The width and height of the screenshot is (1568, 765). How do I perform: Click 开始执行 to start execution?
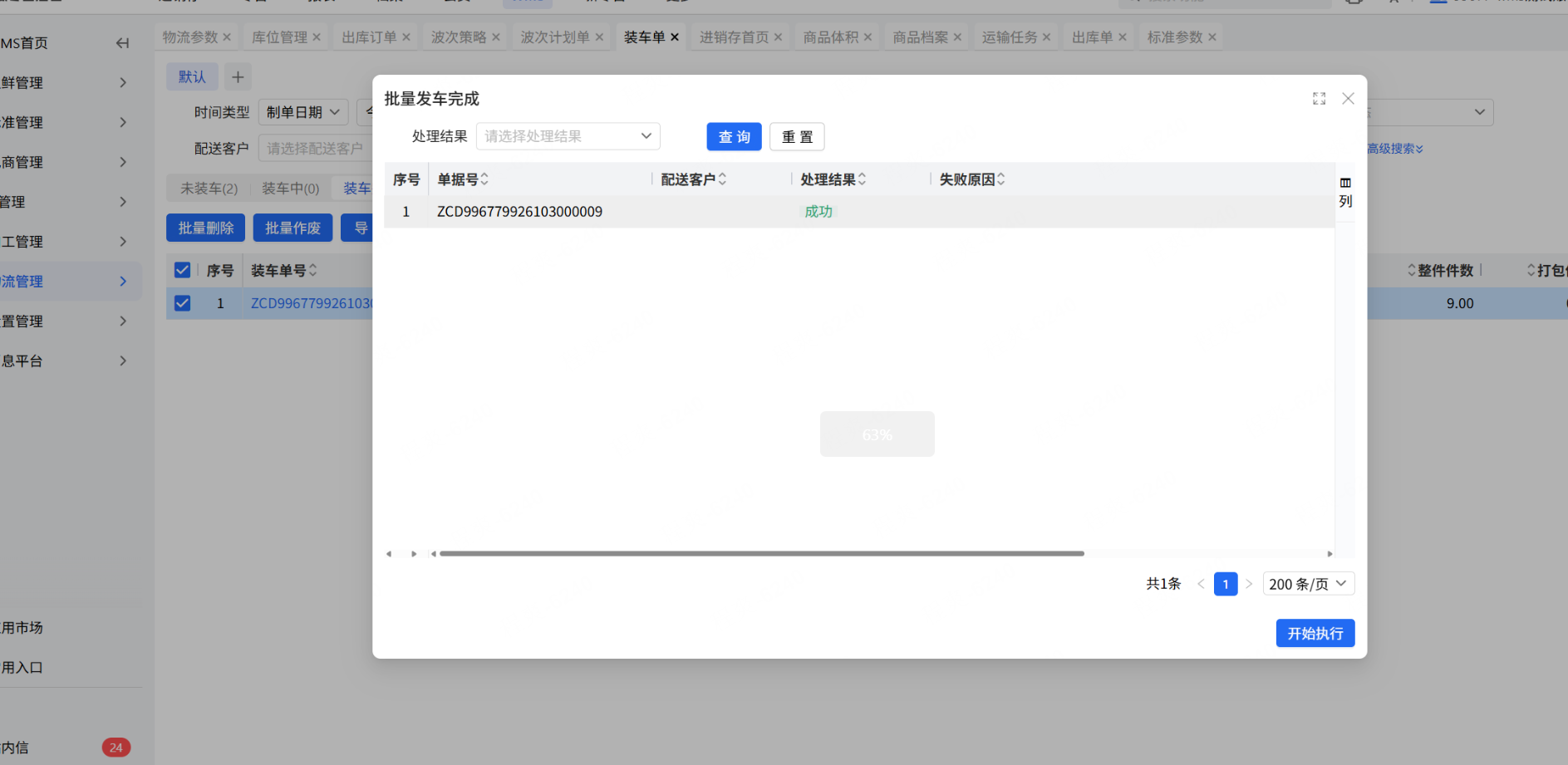[1315, 634]
